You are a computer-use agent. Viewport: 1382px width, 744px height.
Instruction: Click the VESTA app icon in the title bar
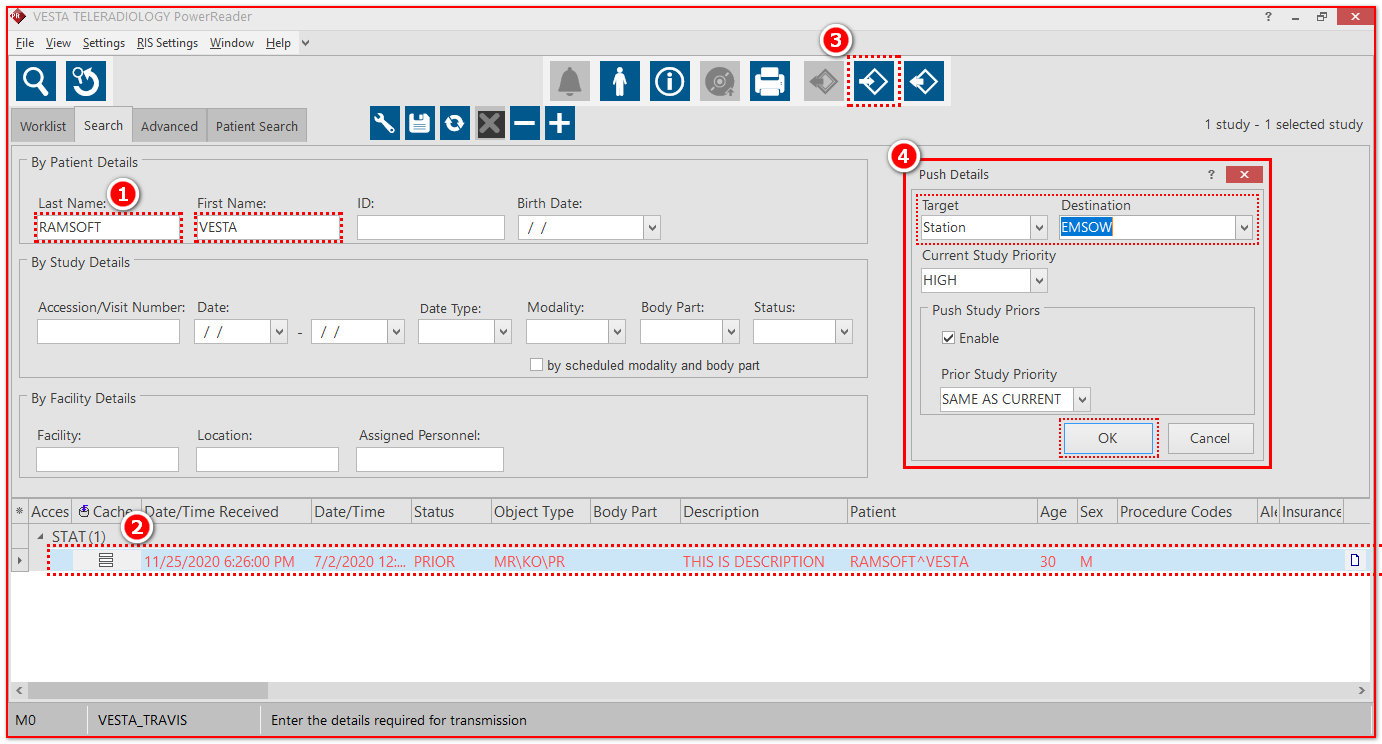click(x=17, y=17)
